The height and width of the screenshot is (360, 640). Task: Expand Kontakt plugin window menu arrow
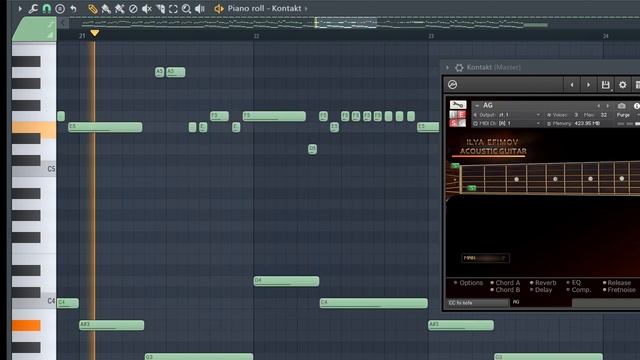(x=447, y=67)
